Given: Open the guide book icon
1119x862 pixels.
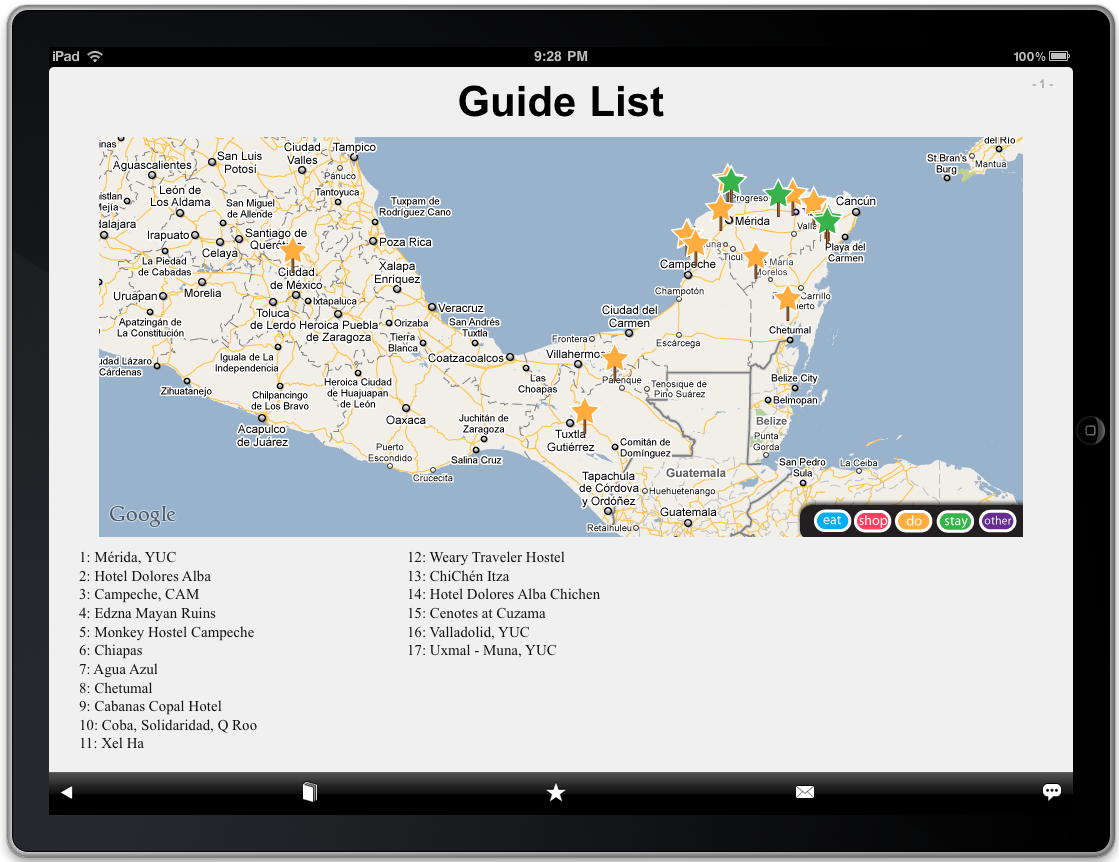Looking at the screenshot, I should coord(310,792).
